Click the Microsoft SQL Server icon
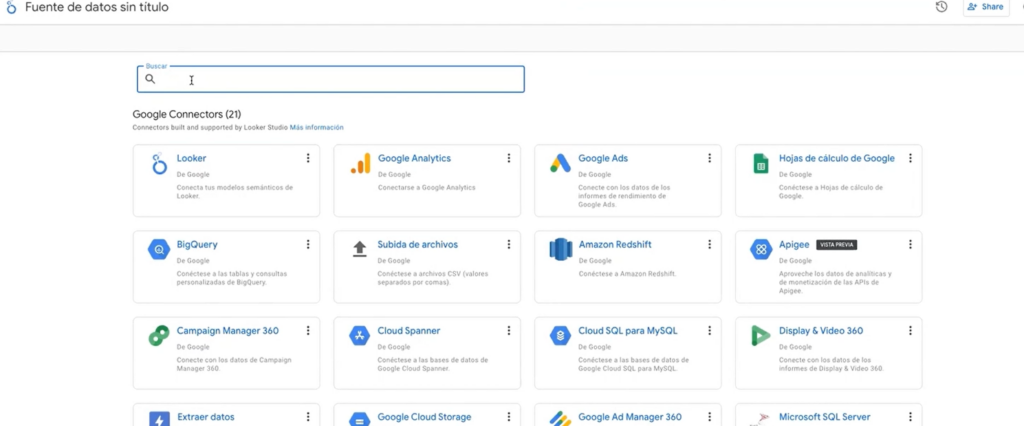 pos(761,419)
